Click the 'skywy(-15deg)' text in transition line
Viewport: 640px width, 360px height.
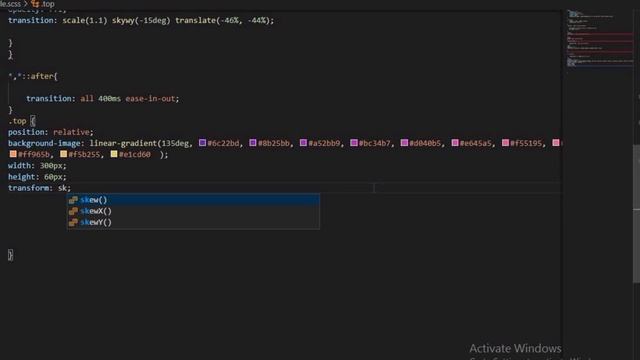141,20
